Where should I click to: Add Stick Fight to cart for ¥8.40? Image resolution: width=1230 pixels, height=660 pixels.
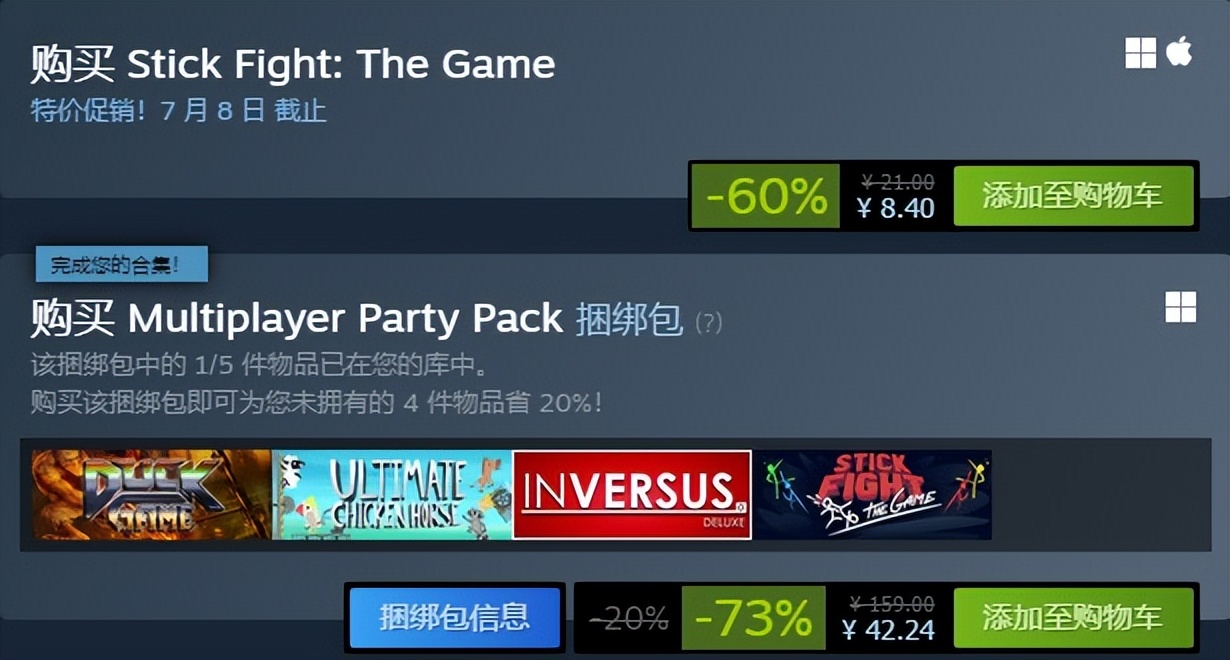[1073, 196]
